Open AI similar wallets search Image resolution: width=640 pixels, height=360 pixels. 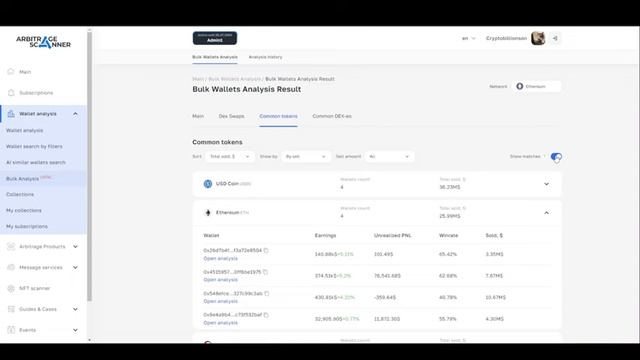click(36, 162)
